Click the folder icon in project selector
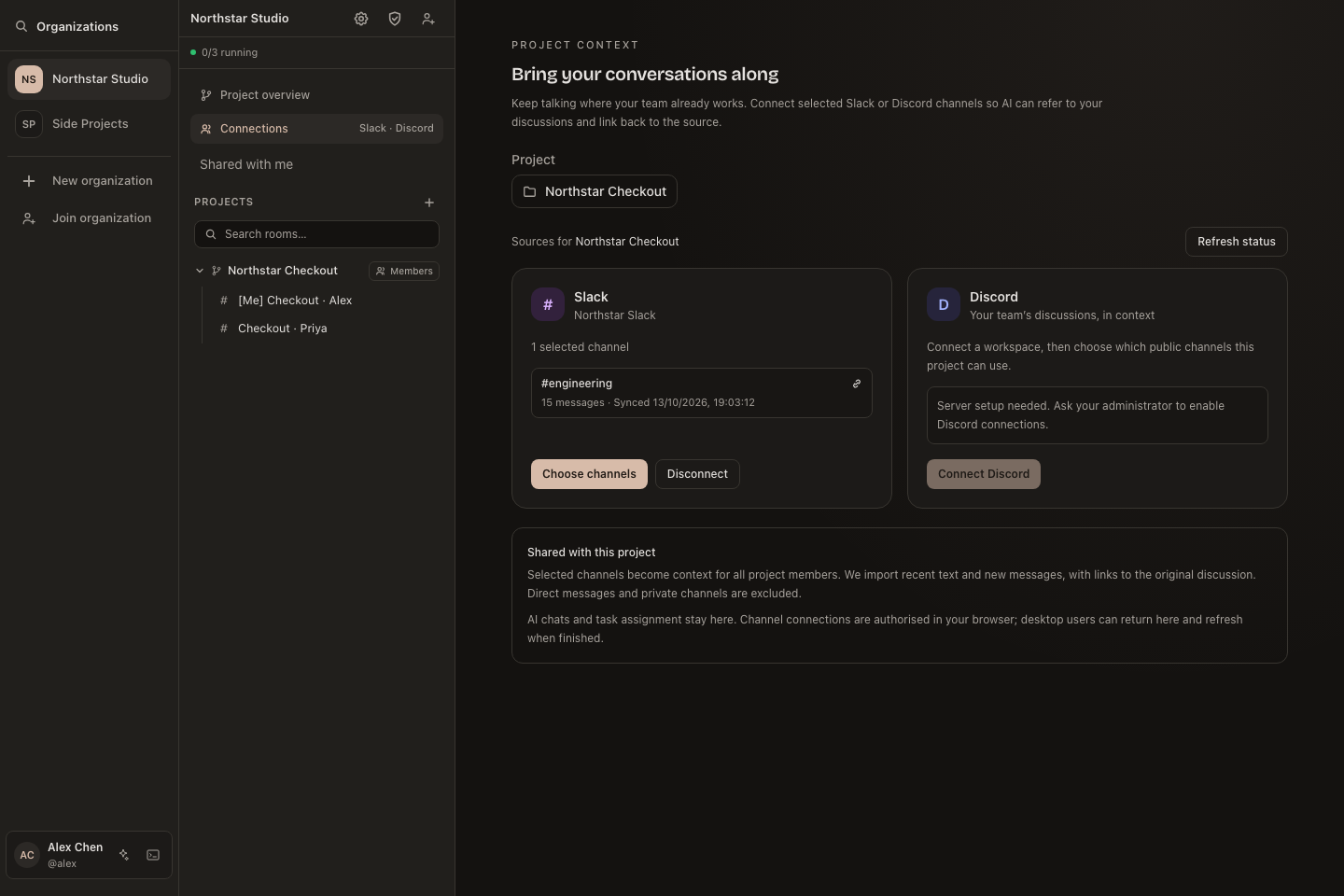Viewport: 1344px width, 896px height. (529, 191)
